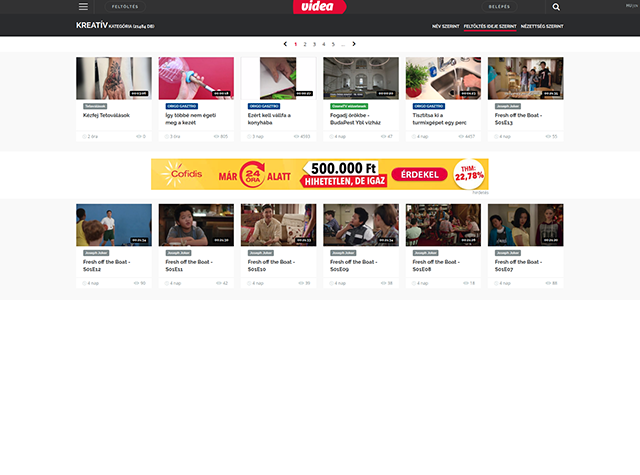
Task: Click Fresh off the Boat S01E08 title
Action: tap(436, 266)
